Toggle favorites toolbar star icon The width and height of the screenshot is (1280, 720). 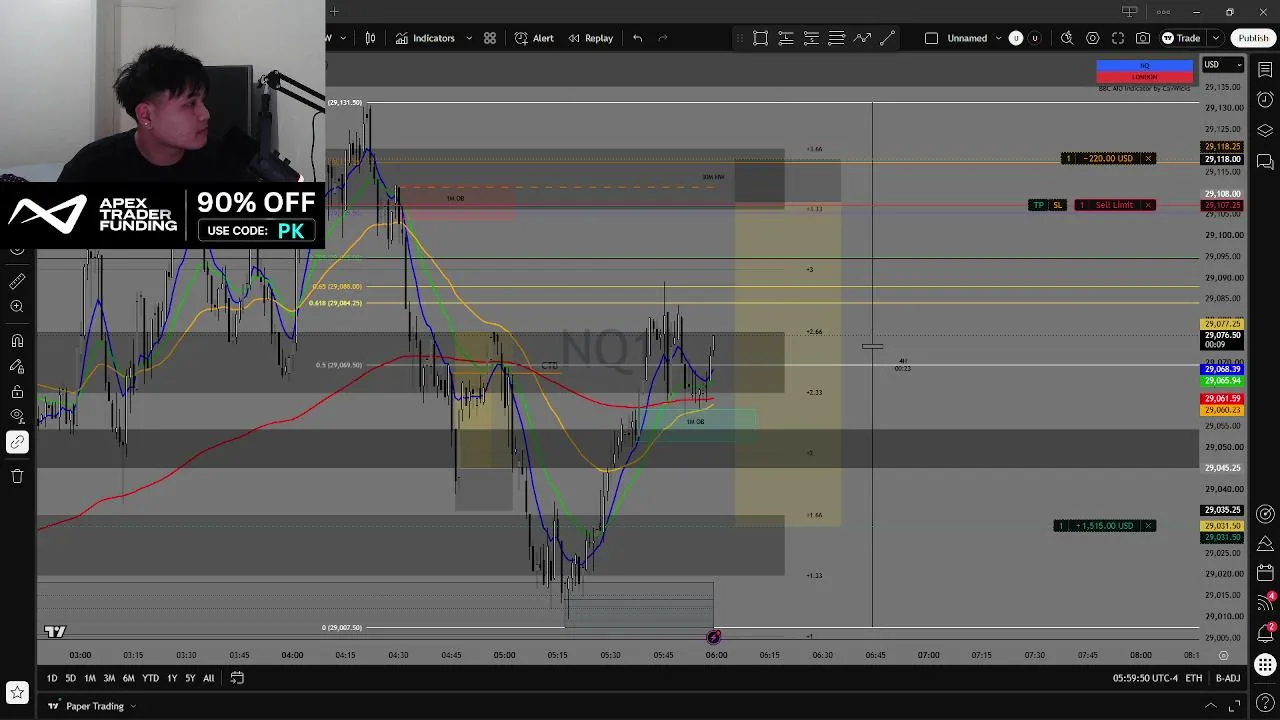click(17, 692)
